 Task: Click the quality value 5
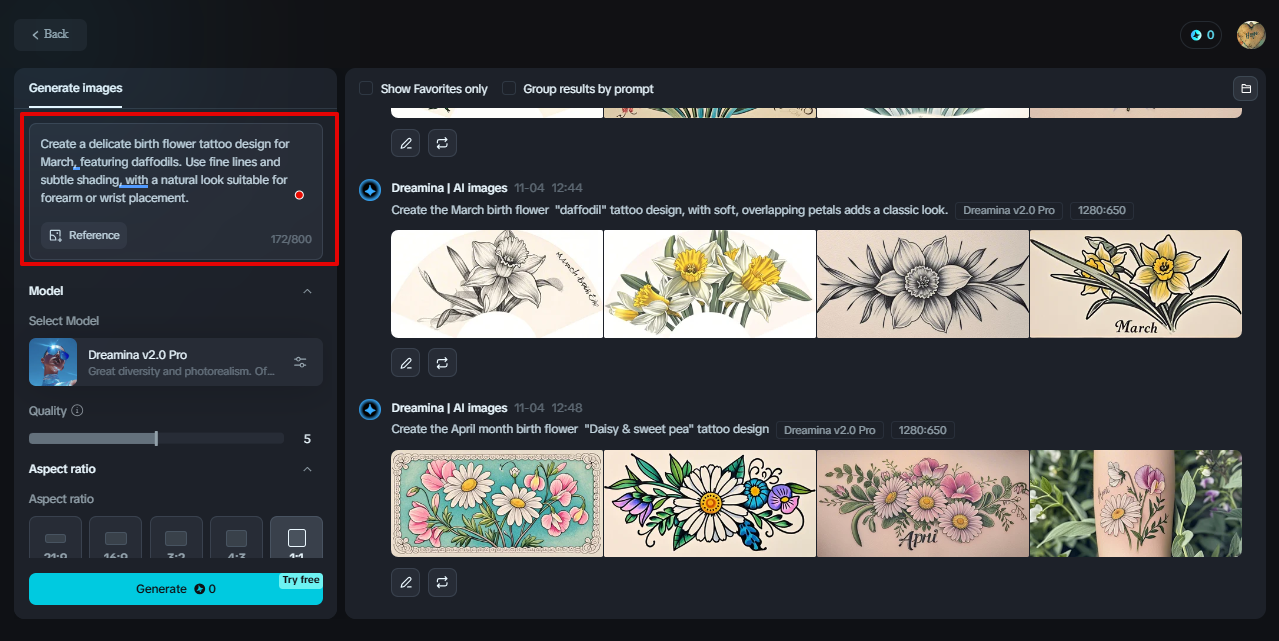click(x=307, y=439)
